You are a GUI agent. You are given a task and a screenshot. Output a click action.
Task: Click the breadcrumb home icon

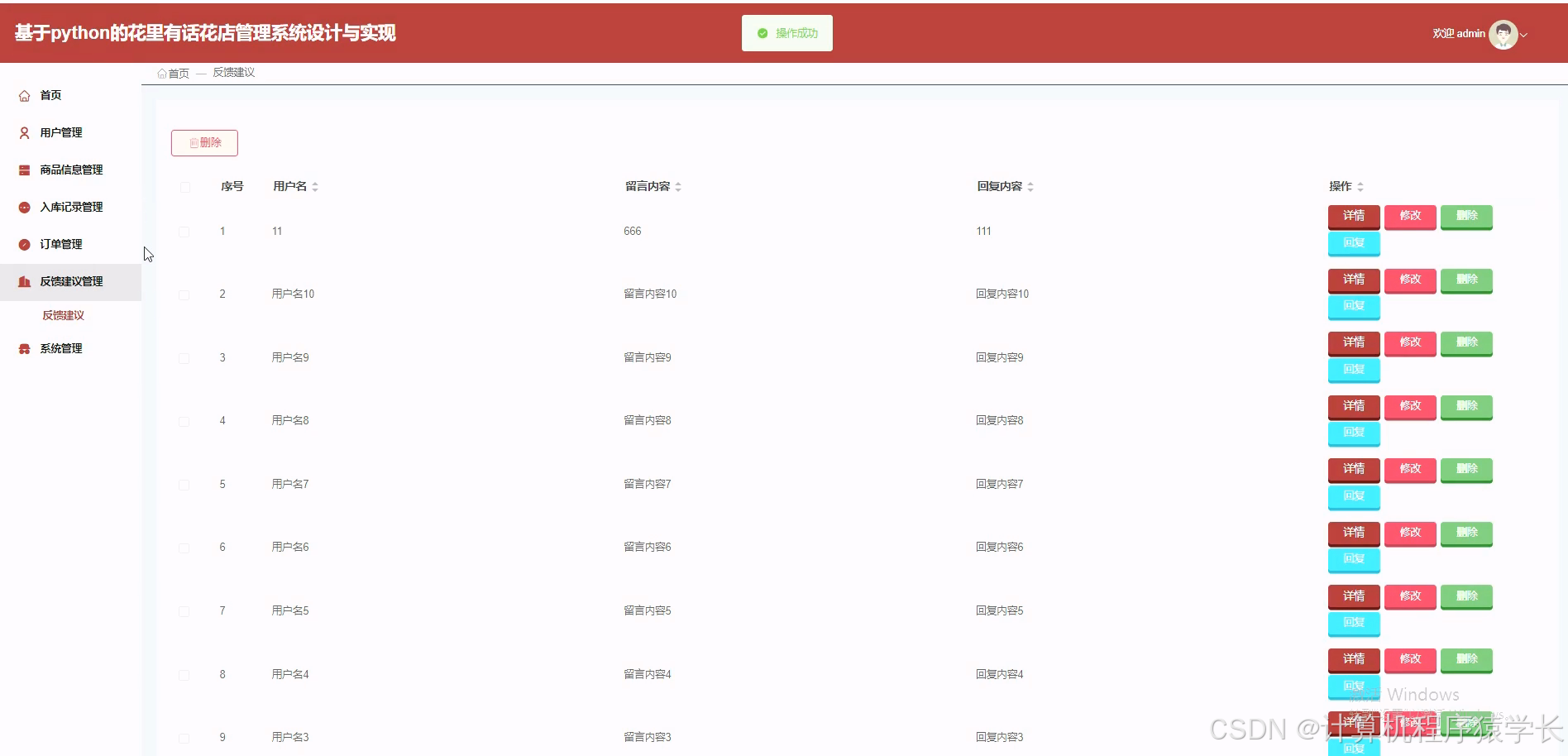(x=162, y=74)
